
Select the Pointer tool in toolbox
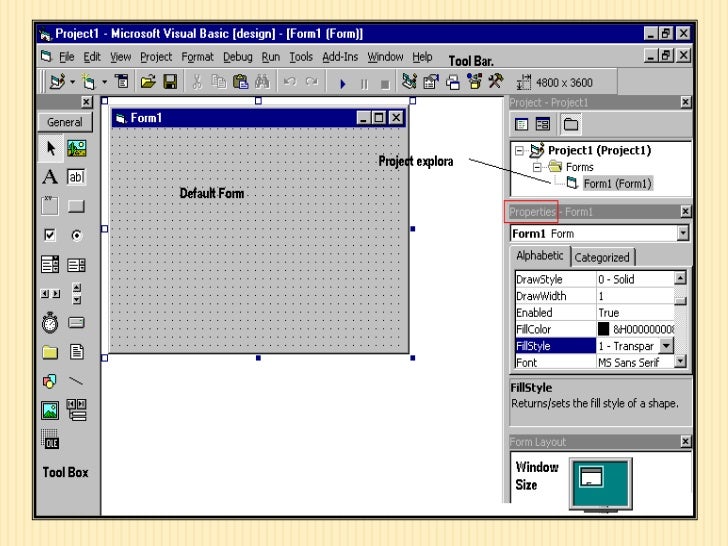(50, 149)
